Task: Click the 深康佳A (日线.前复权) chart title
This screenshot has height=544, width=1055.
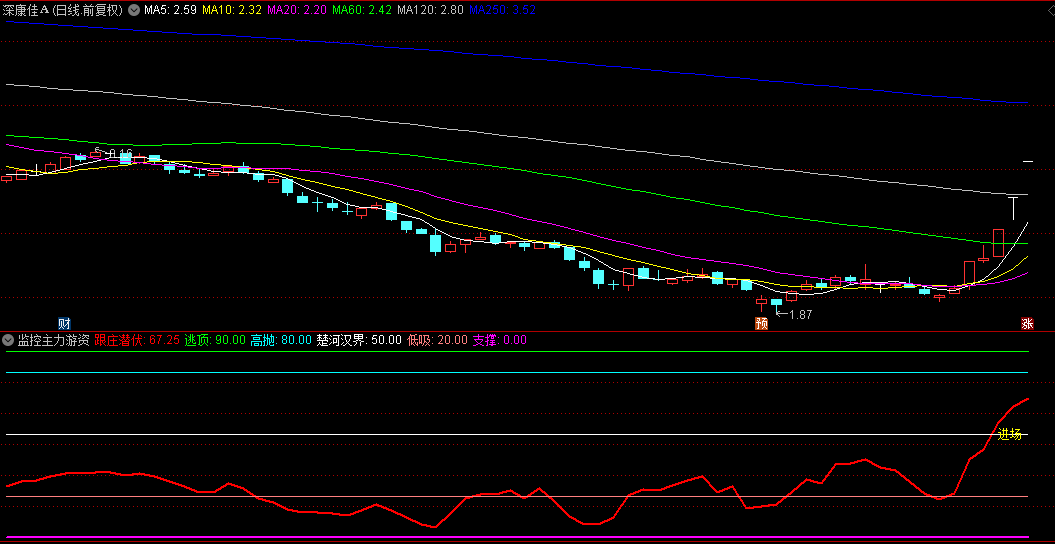Action: coord(63,10)
